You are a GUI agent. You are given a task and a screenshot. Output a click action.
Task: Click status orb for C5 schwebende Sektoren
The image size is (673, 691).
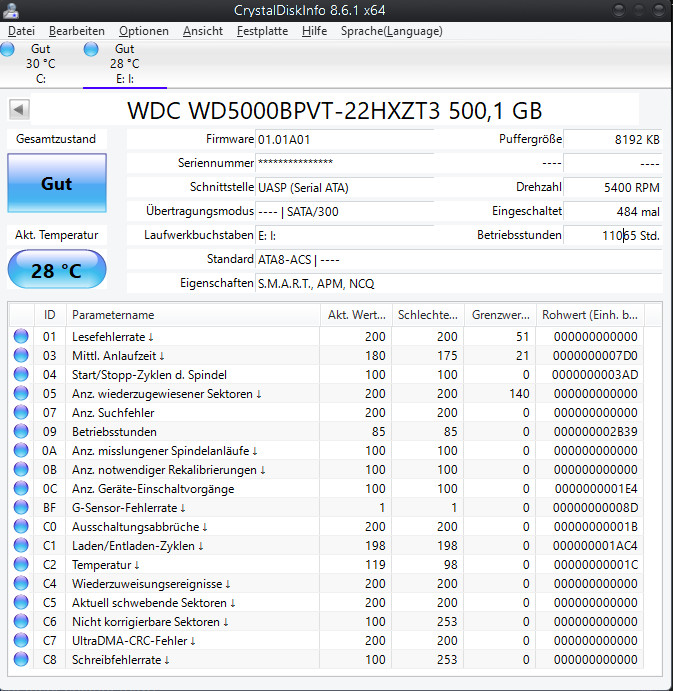21,602
